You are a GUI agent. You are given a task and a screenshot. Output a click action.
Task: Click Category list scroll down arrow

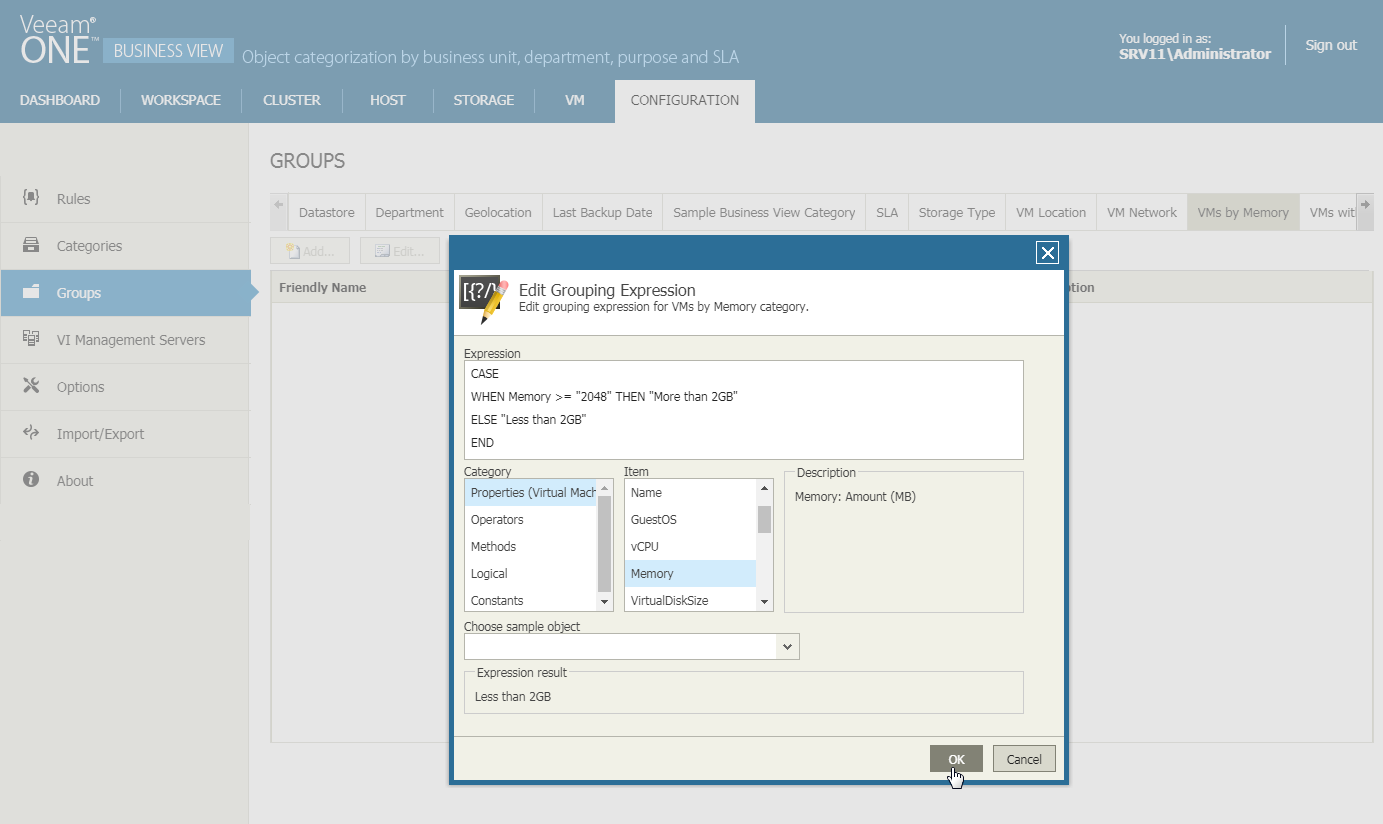click(604, 602)
